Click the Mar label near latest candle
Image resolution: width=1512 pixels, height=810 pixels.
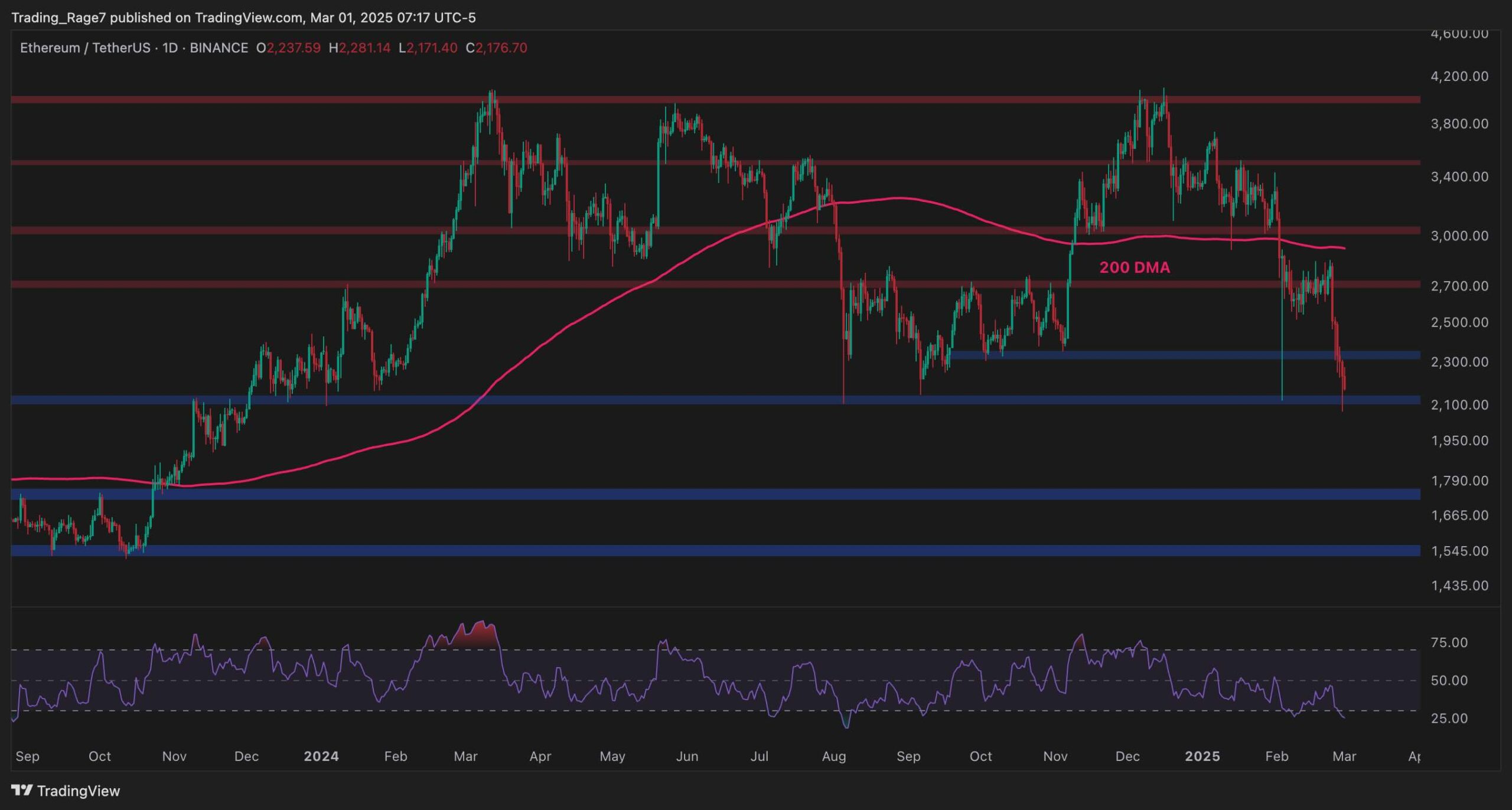coord(1344,756)
